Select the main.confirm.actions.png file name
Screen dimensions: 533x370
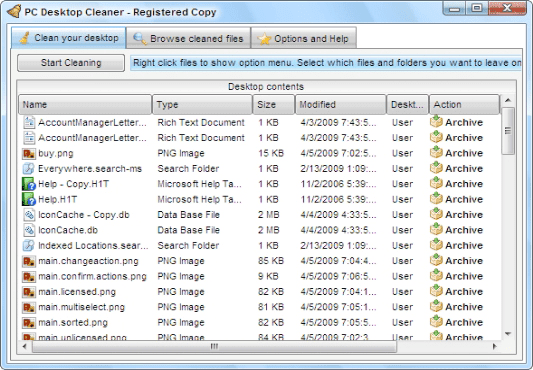(92, 276)
